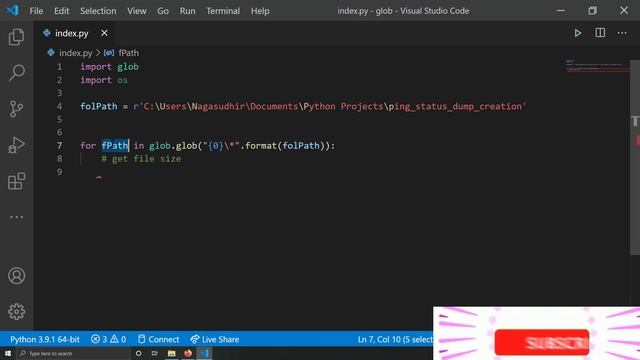Viewport: 640px width, 360px height.
Task: Click the VS Code logo icon
Action: point(12,10)
